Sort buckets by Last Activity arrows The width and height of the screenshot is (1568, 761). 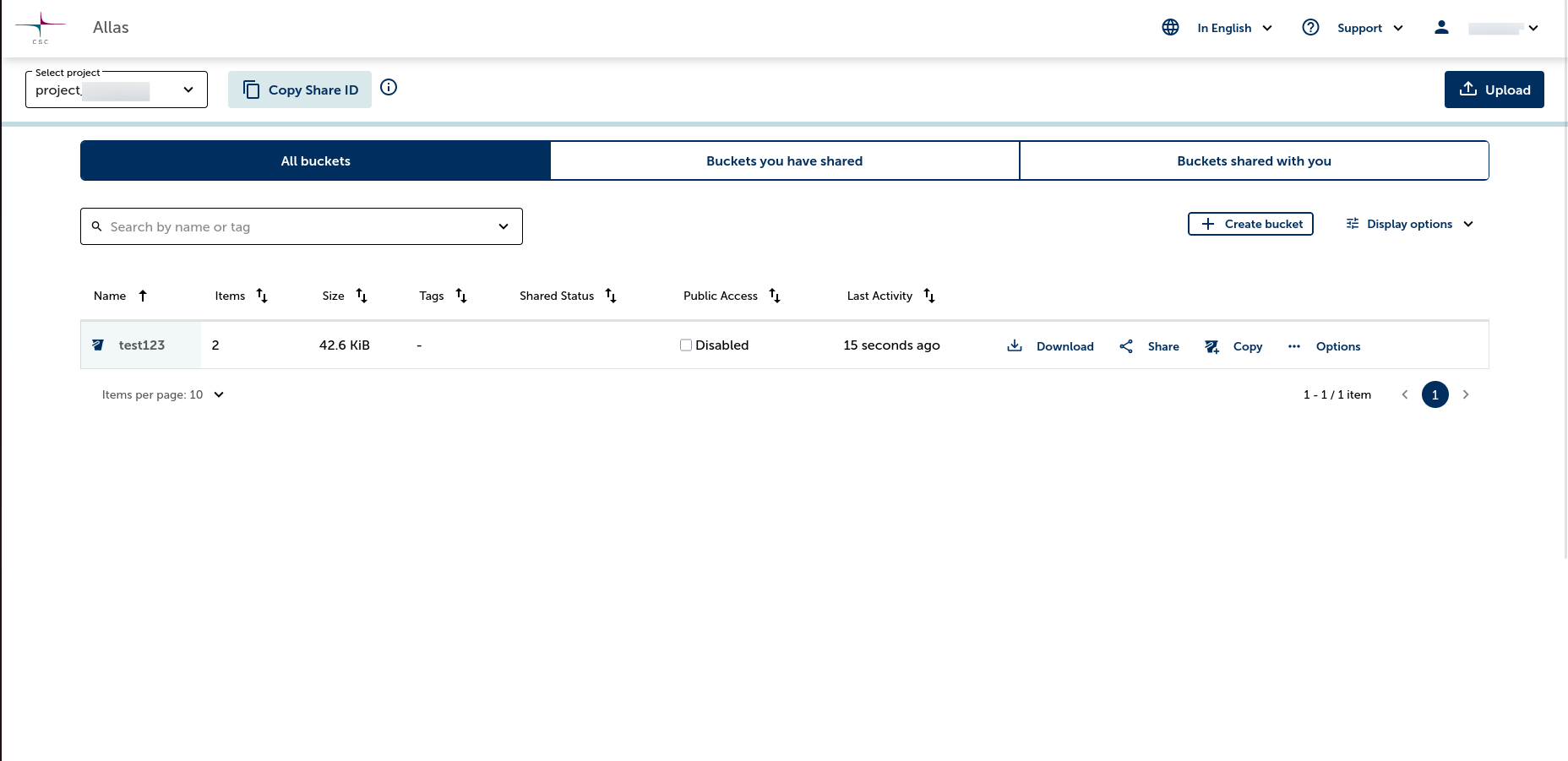pyautogui.click(x=929, y=296)
